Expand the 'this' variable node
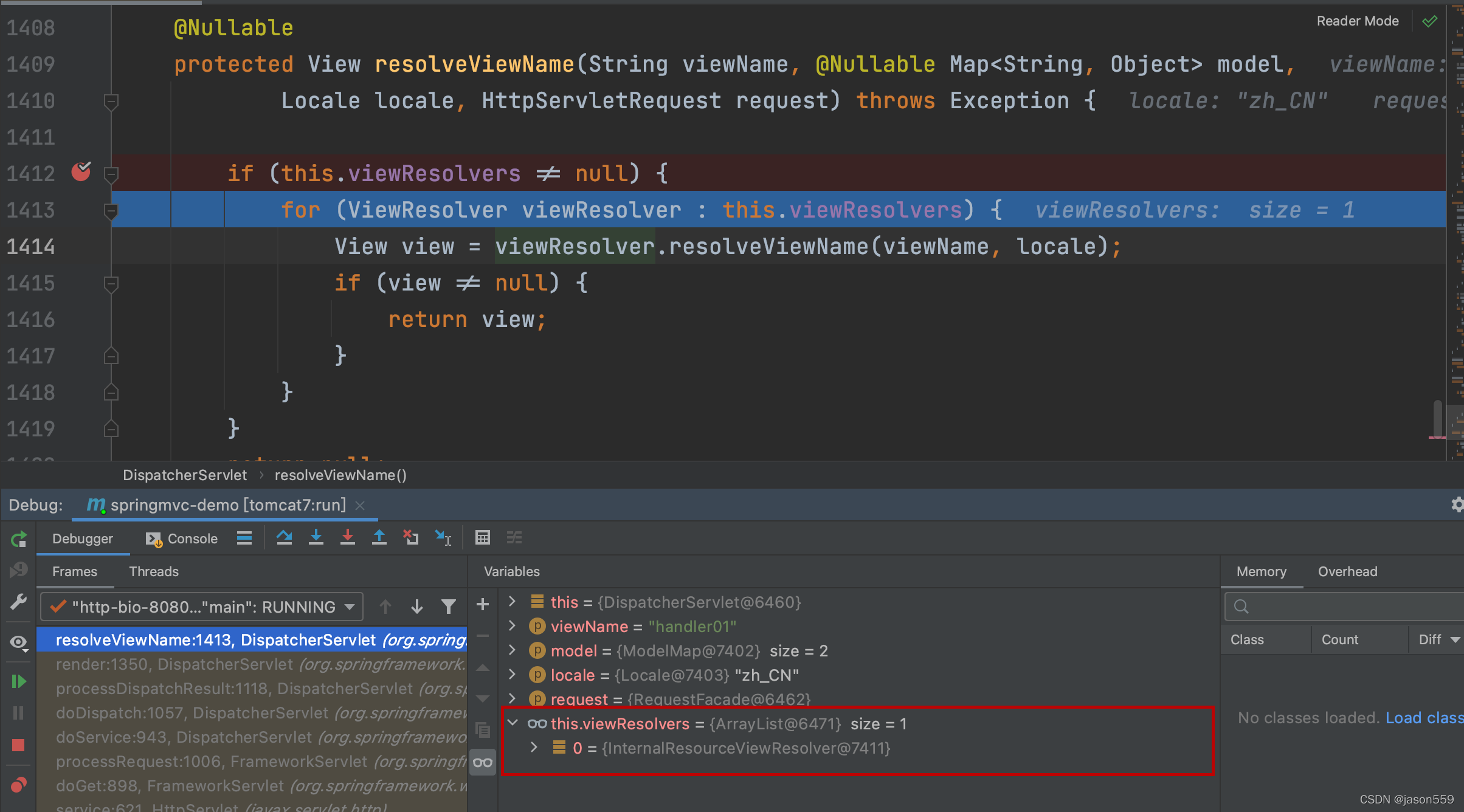Screen dimensions: 1464x812 coord(512,602)
